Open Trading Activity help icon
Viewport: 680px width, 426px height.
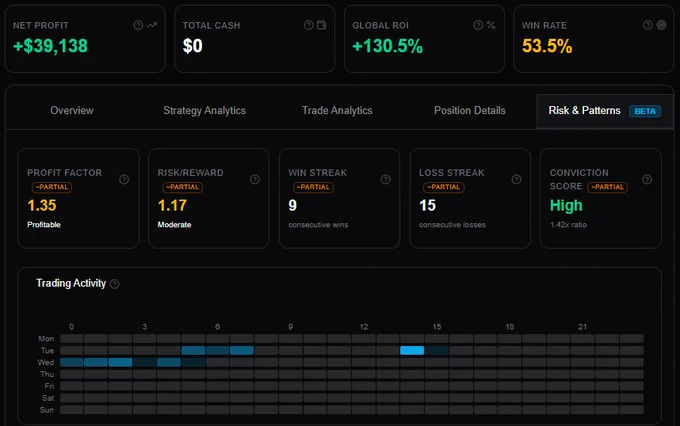coord(114,284)
